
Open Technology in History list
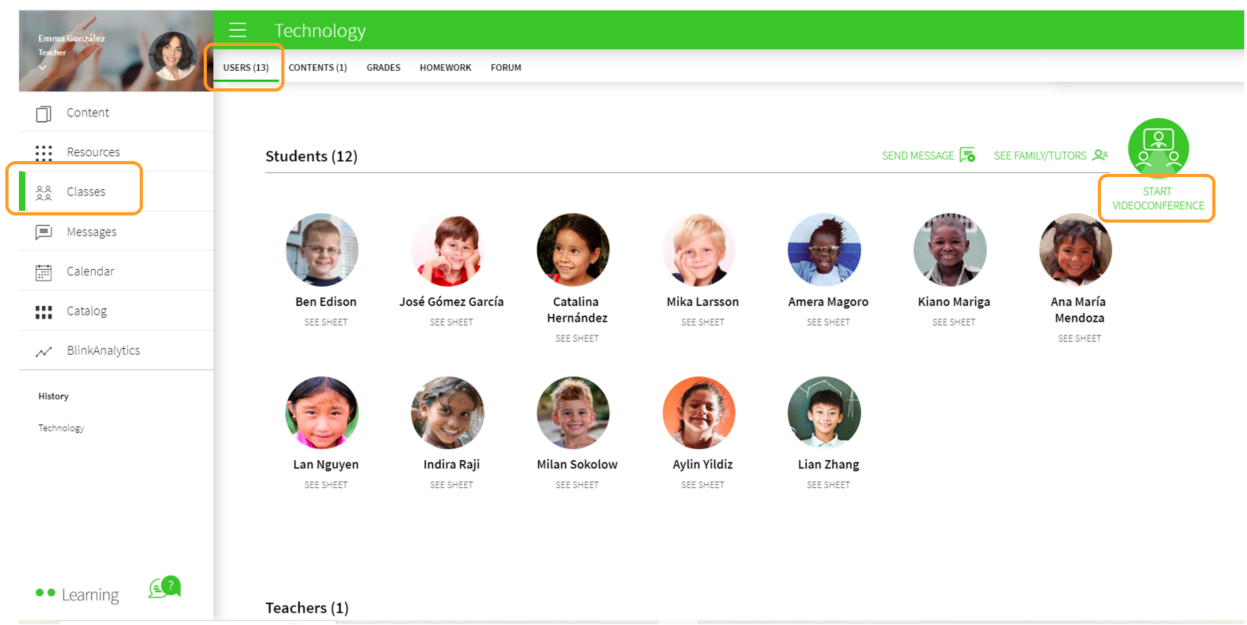61,428
